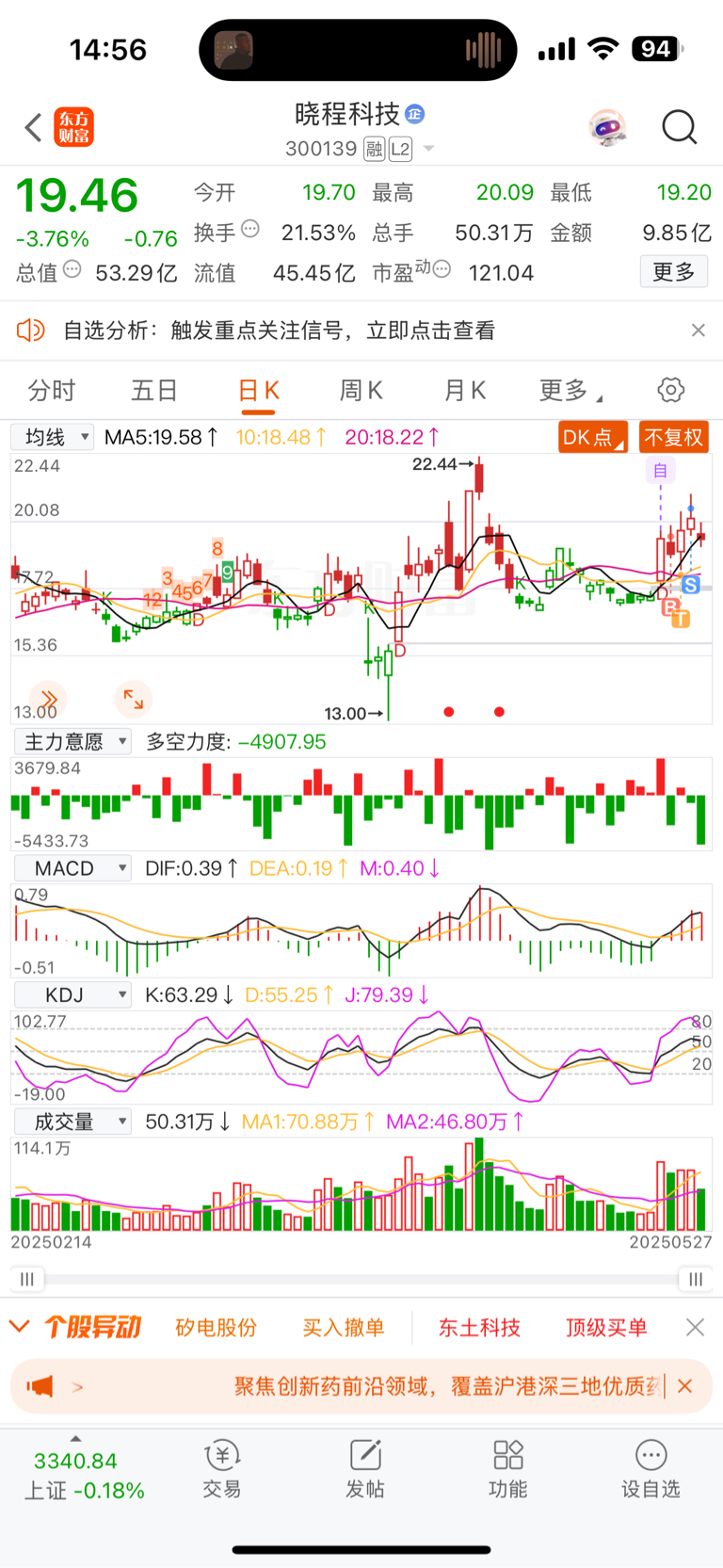Tap the Dynamic Island audio waveform
The height and width of the screenshot is (1568, 723).
(x=483, y=50)
